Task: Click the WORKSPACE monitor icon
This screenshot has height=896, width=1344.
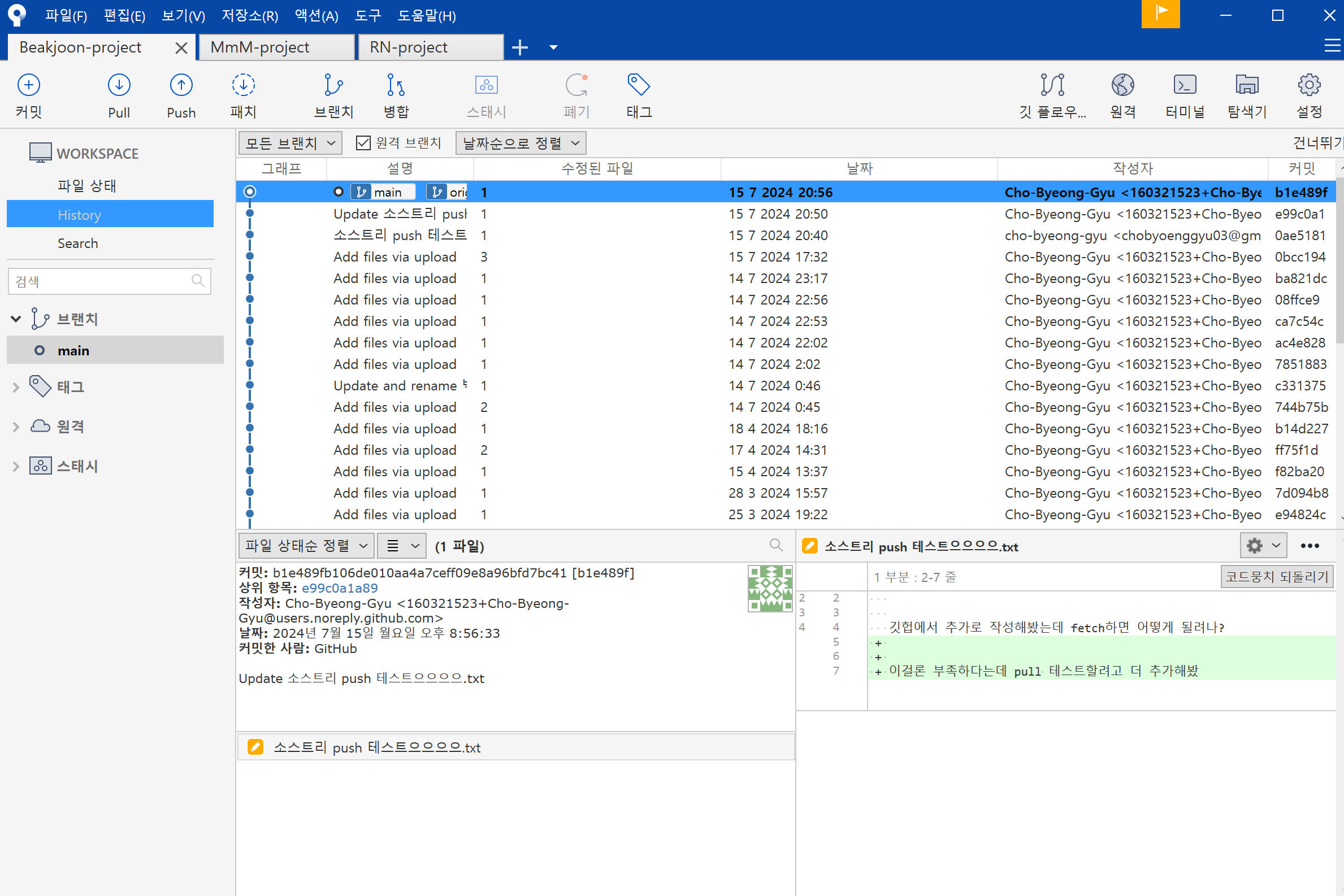Action: 40,153
